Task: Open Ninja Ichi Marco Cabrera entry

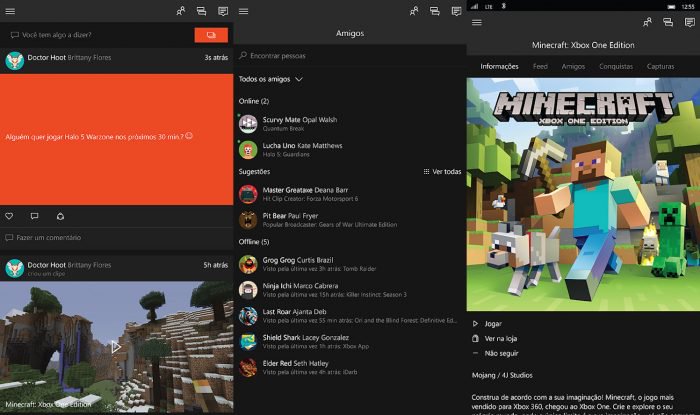Action: pyautogui.click(x=350, y=290)
